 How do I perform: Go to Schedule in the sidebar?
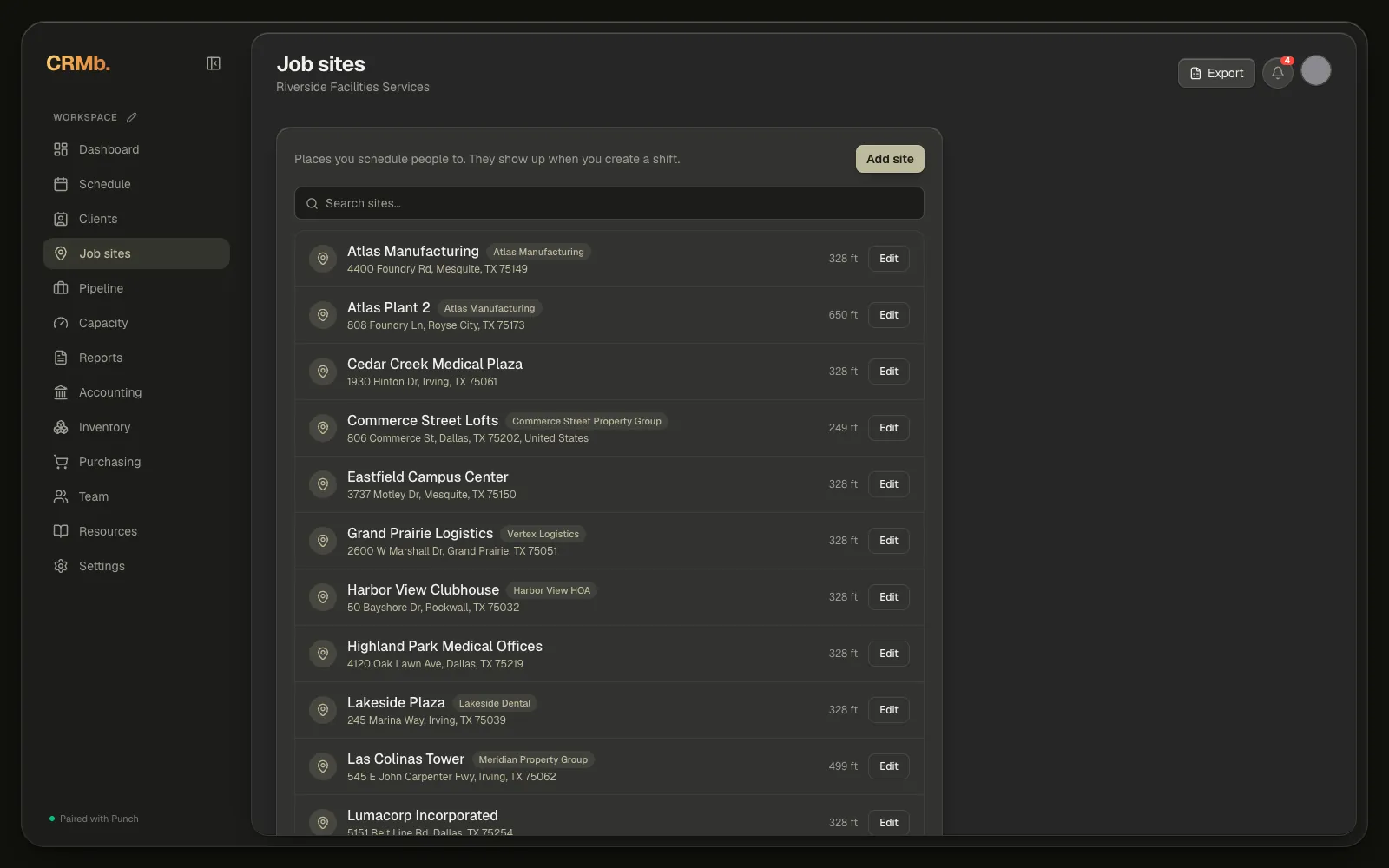pos(136,184)
